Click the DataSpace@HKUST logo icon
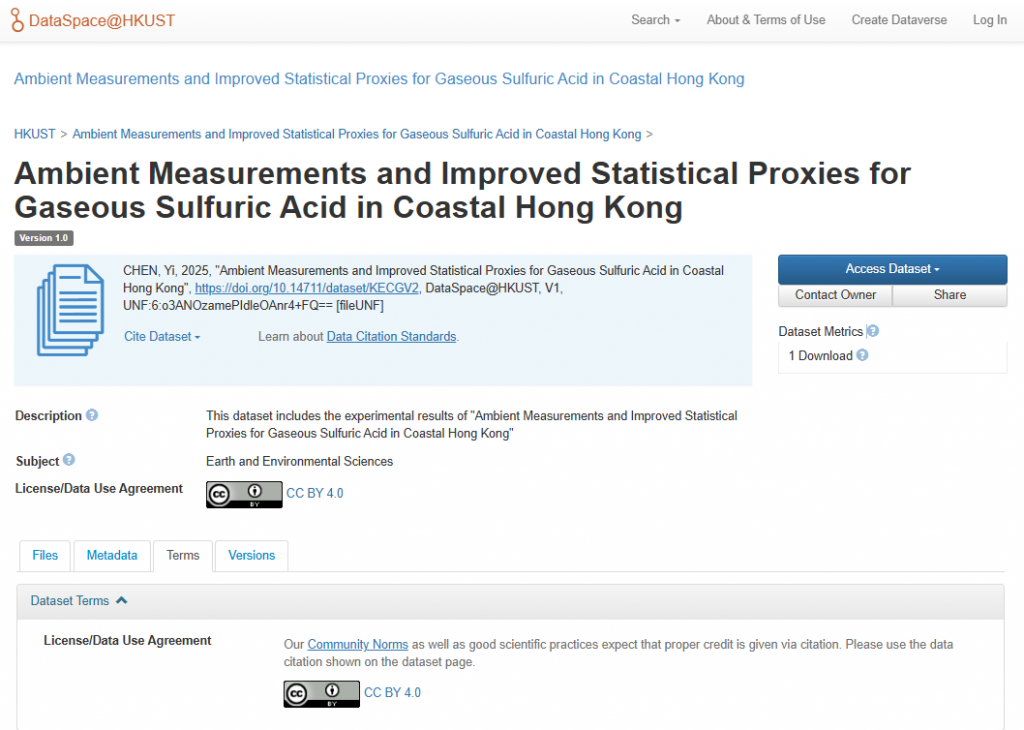Image resolution: width=1024 pixels, height=730 pixels. pos(19,20)
